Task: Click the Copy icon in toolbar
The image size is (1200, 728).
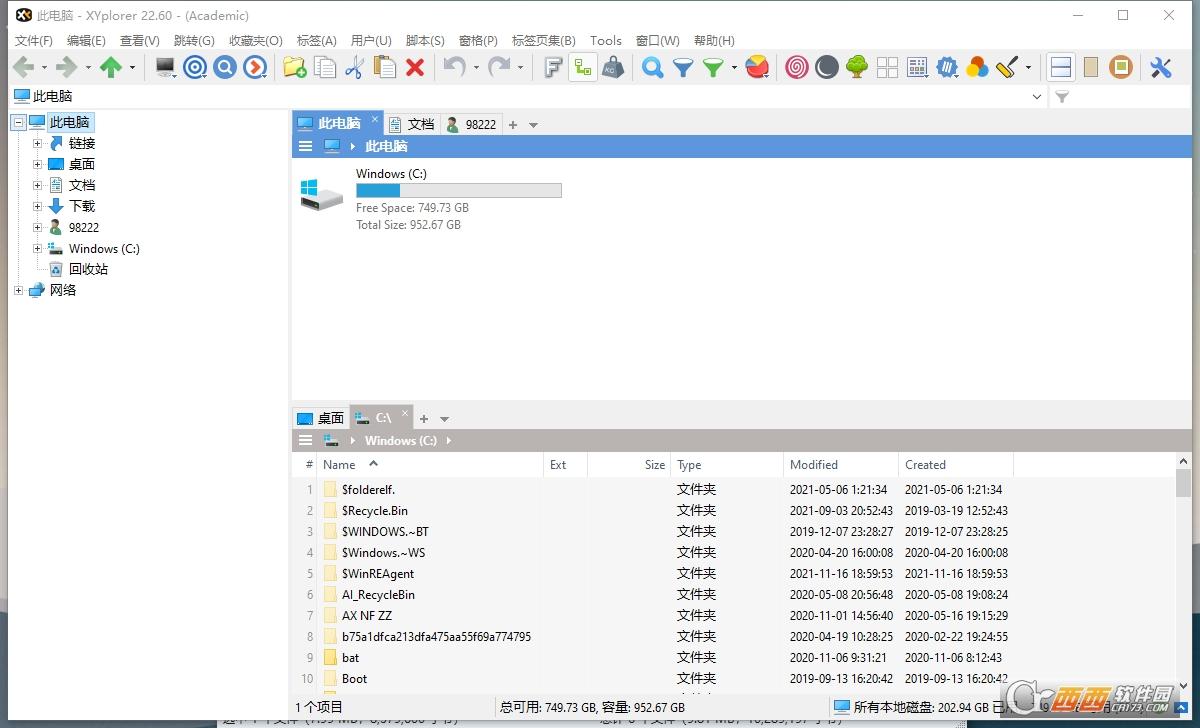Action: tap(325, 67)
